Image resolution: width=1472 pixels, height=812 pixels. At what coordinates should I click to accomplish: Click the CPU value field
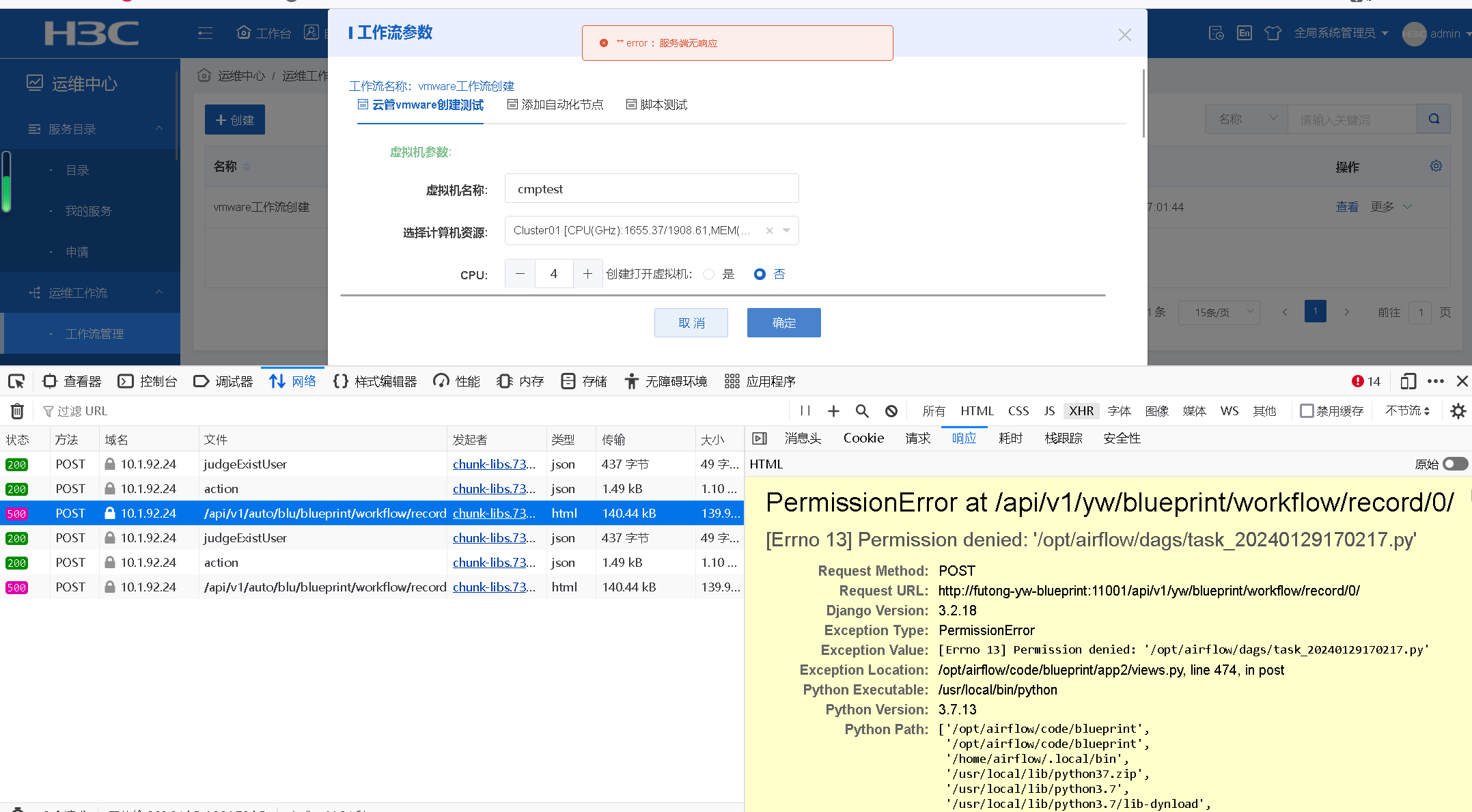(553, 274)
